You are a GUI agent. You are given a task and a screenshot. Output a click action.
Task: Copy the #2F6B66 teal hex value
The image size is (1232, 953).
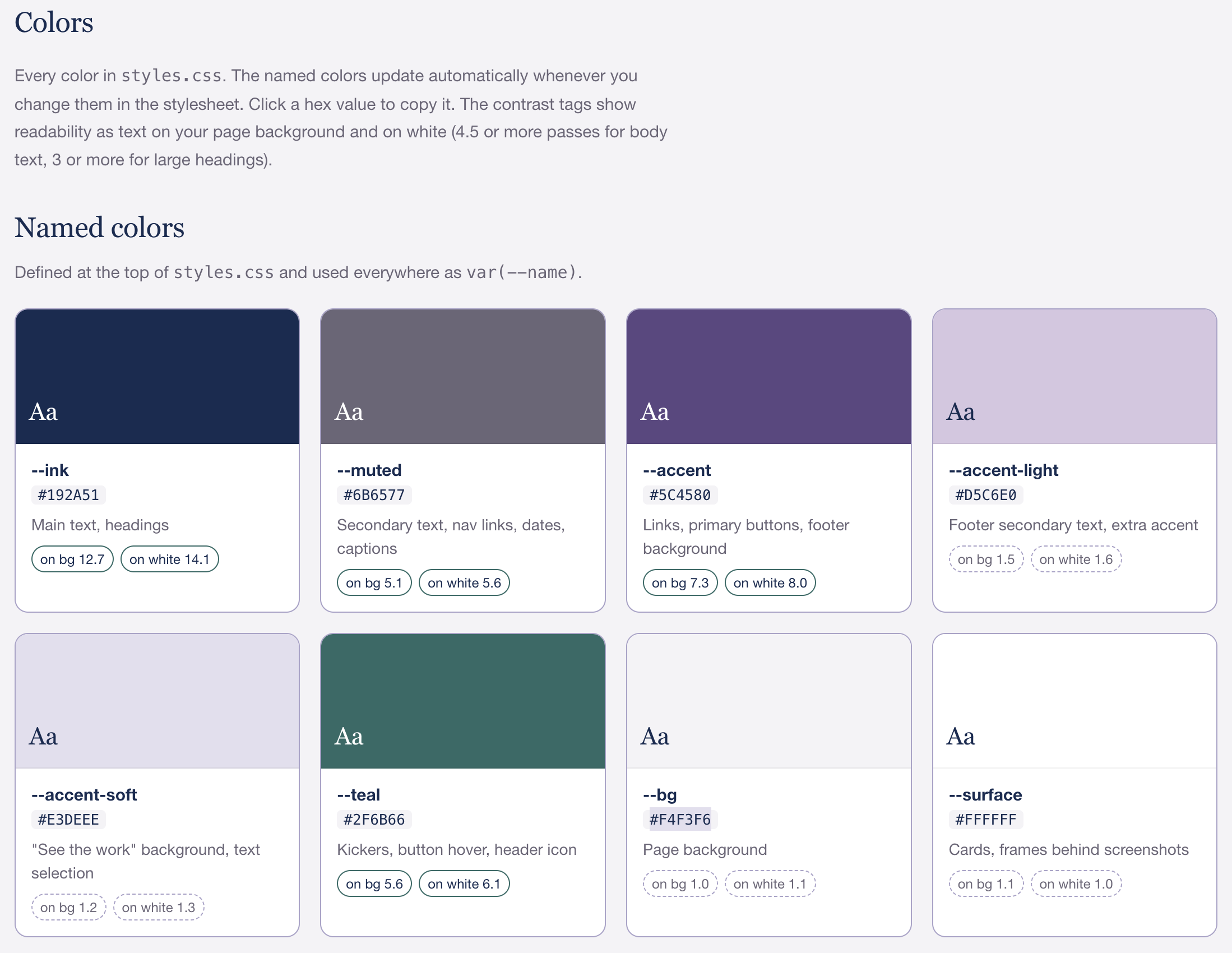[x=374, y=819]
